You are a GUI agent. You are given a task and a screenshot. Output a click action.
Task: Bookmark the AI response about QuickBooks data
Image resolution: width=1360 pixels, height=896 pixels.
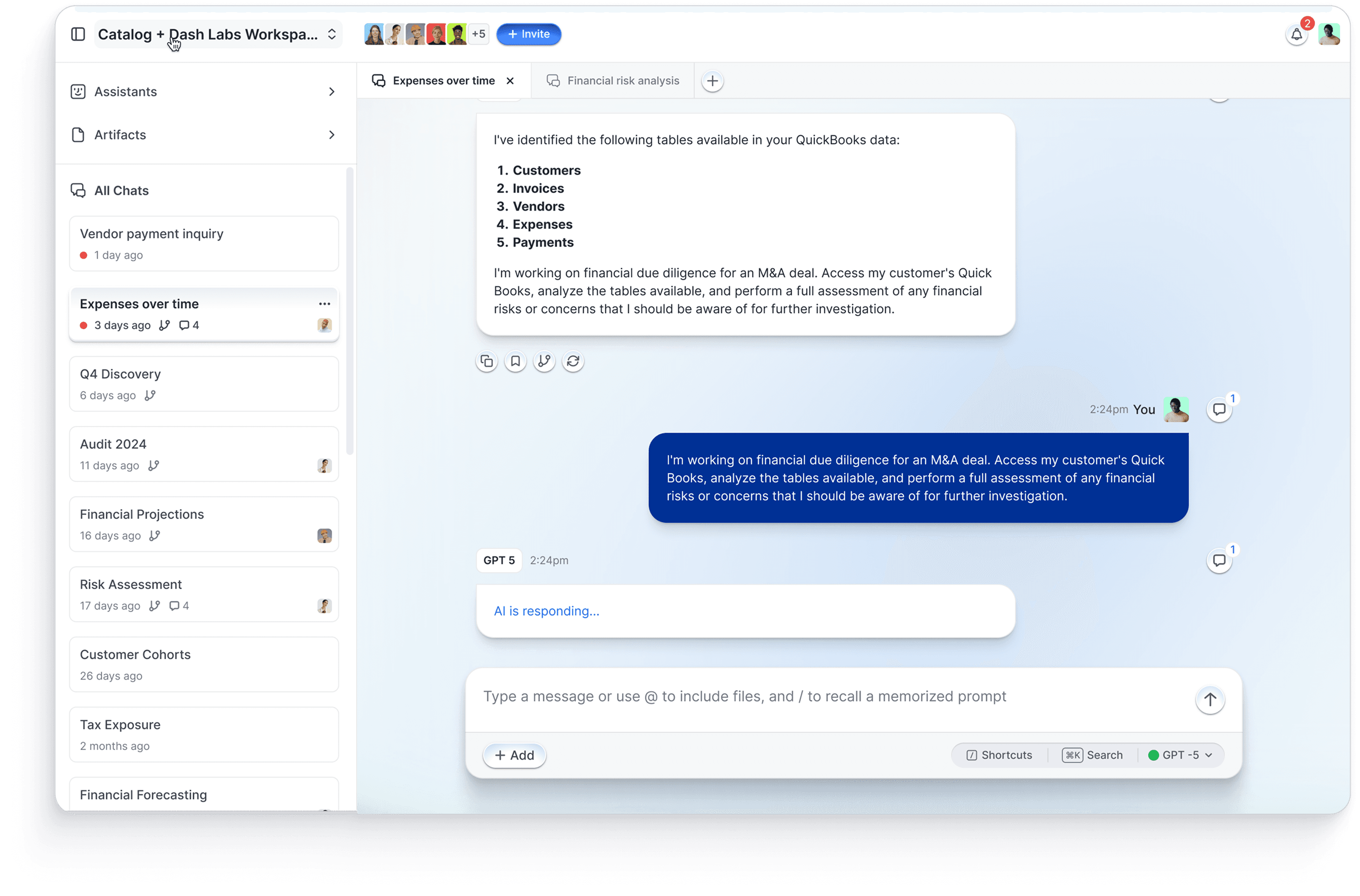(x=515, y=361)
